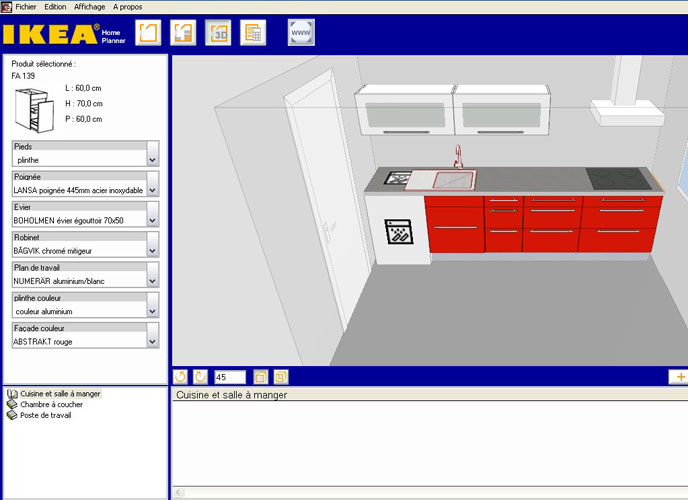
Task: Click the 'ABSTRAKT rouge' value
Action: tap(43, 342)
